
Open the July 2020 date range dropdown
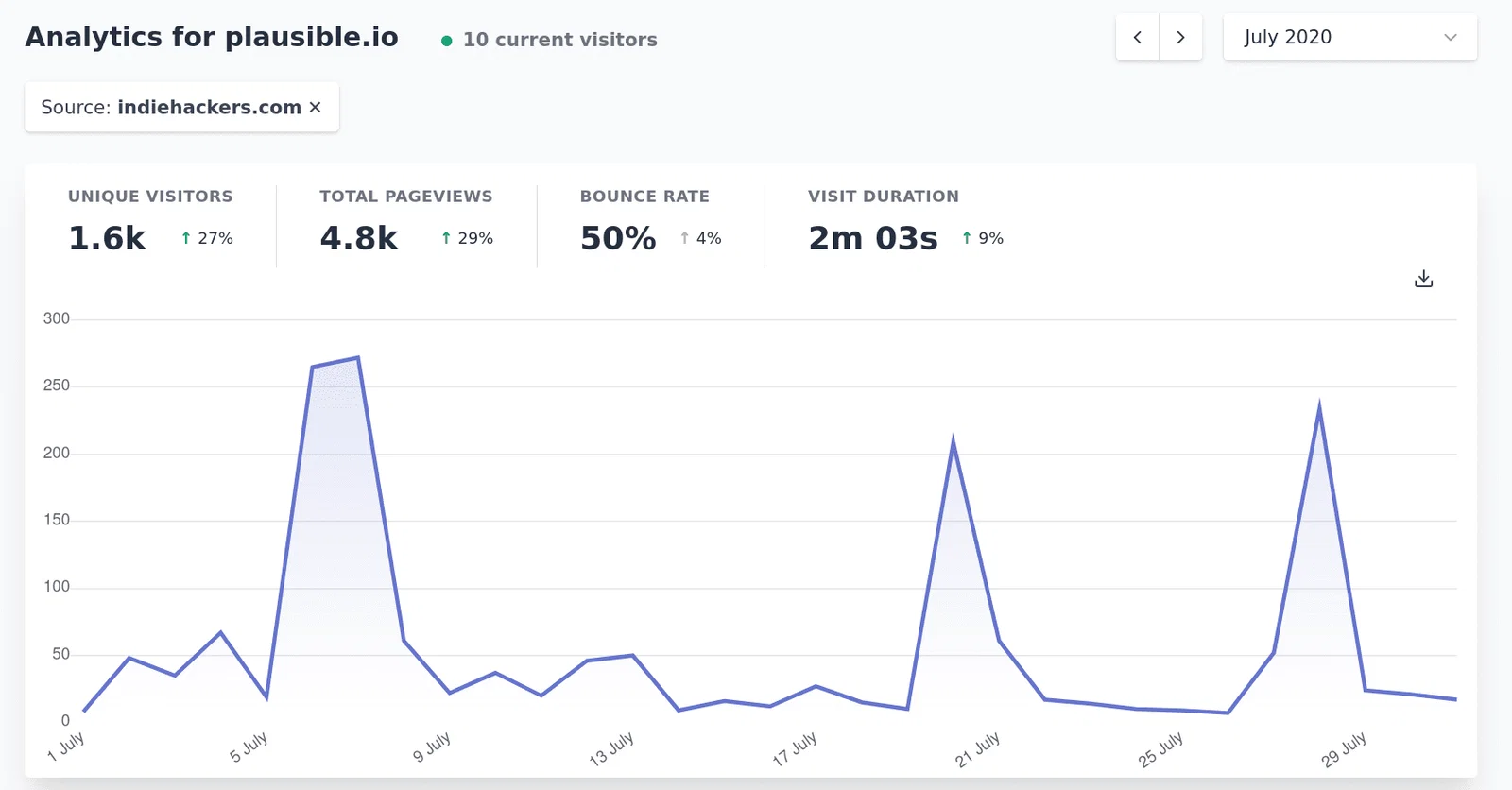point(1349,38)
